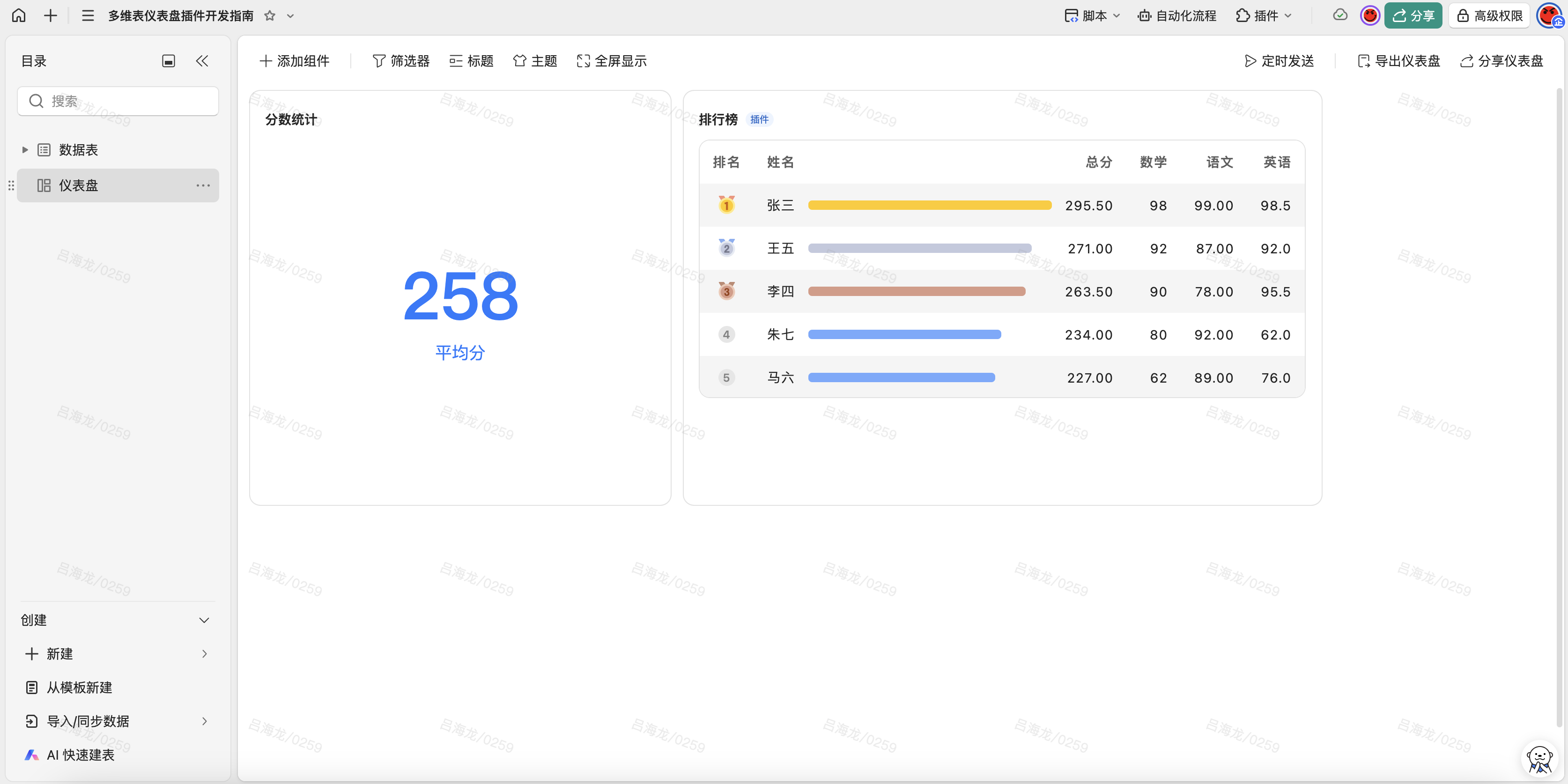Collapse the sidebar with double-chevron icon
Viewport: 1568px width, 784px height.
click(202, 61)
